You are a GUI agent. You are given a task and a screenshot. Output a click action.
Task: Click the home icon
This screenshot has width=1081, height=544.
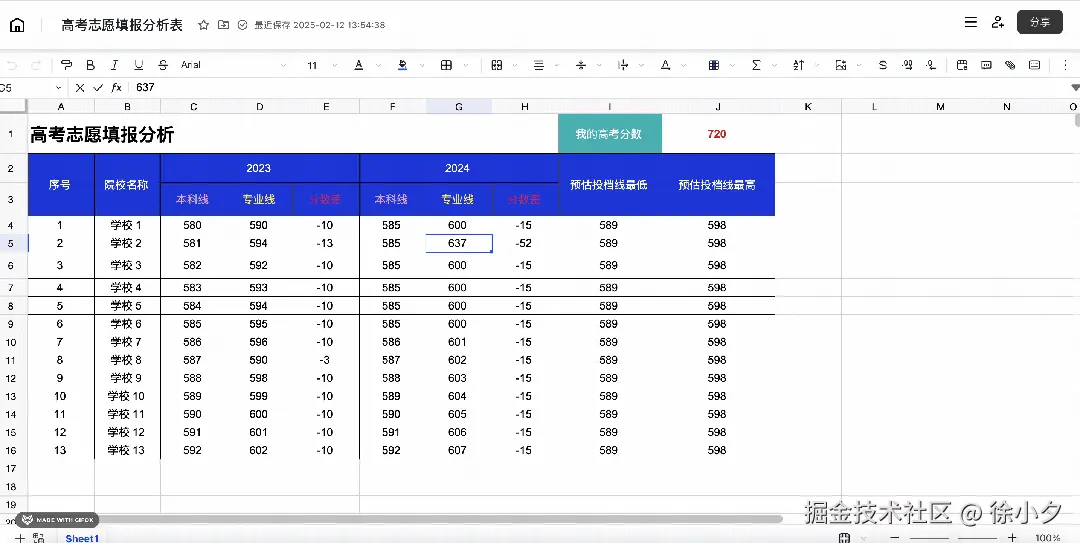tap(17, 26)
